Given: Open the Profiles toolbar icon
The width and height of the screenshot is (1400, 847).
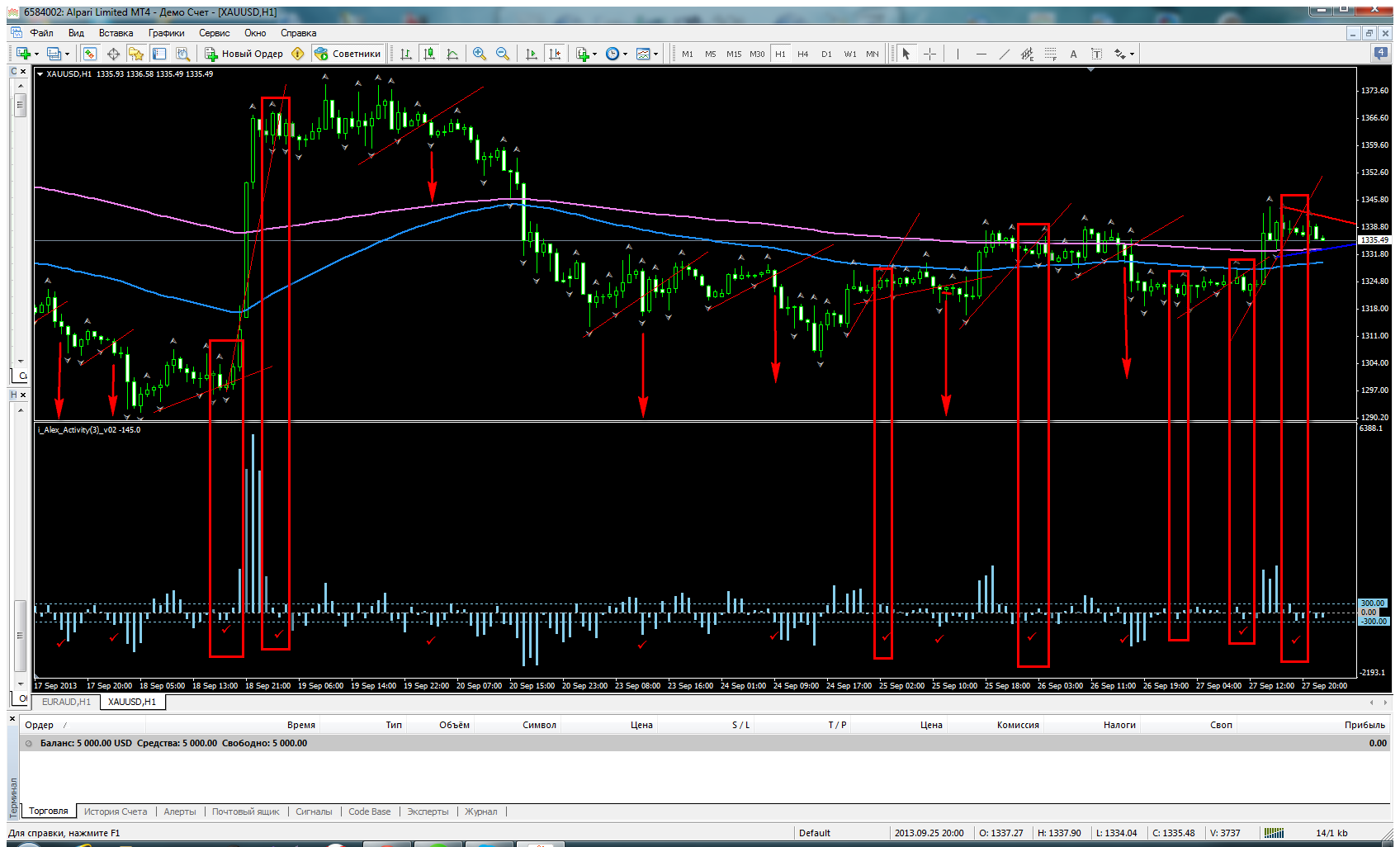Looking at the screenshot, I should pos(54,54).
